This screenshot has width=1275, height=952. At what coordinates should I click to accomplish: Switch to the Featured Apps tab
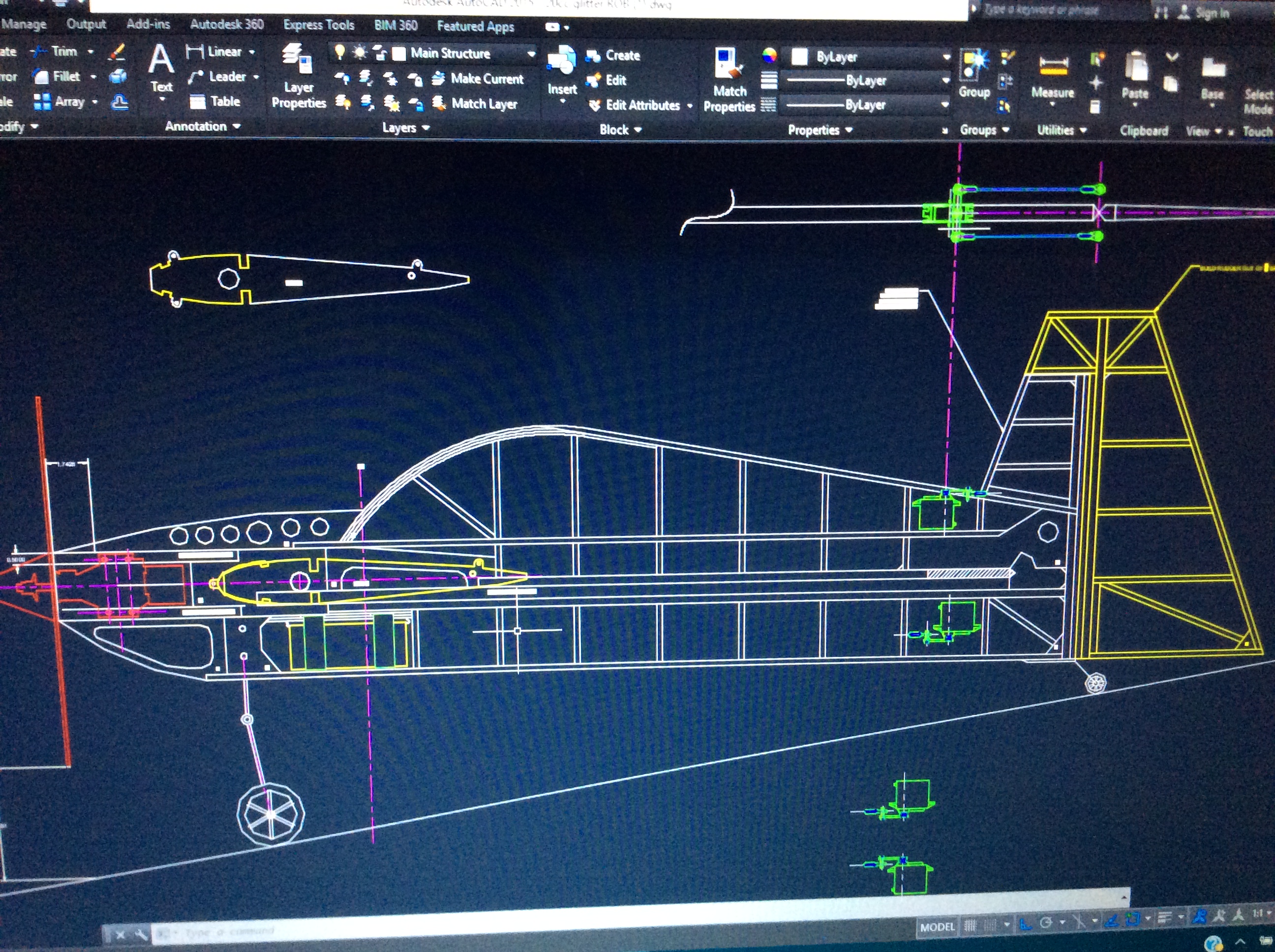pos(475,27)
